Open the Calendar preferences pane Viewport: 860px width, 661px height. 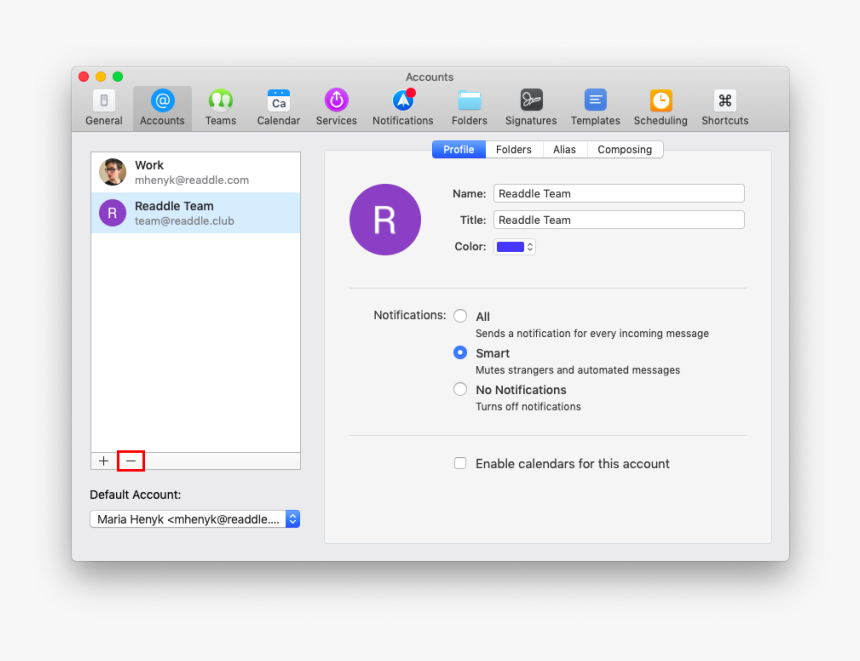pyautogui.click(x=279, y=108)
